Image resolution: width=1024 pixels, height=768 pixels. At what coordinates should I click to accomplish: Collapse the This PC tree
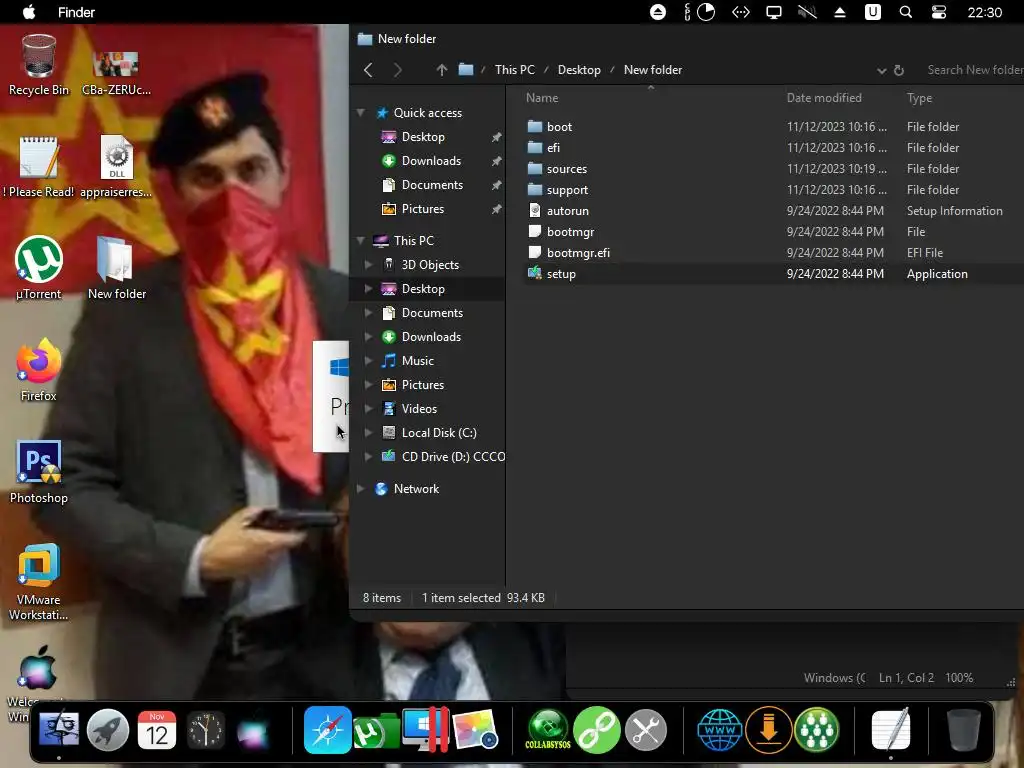pos(360,241)
